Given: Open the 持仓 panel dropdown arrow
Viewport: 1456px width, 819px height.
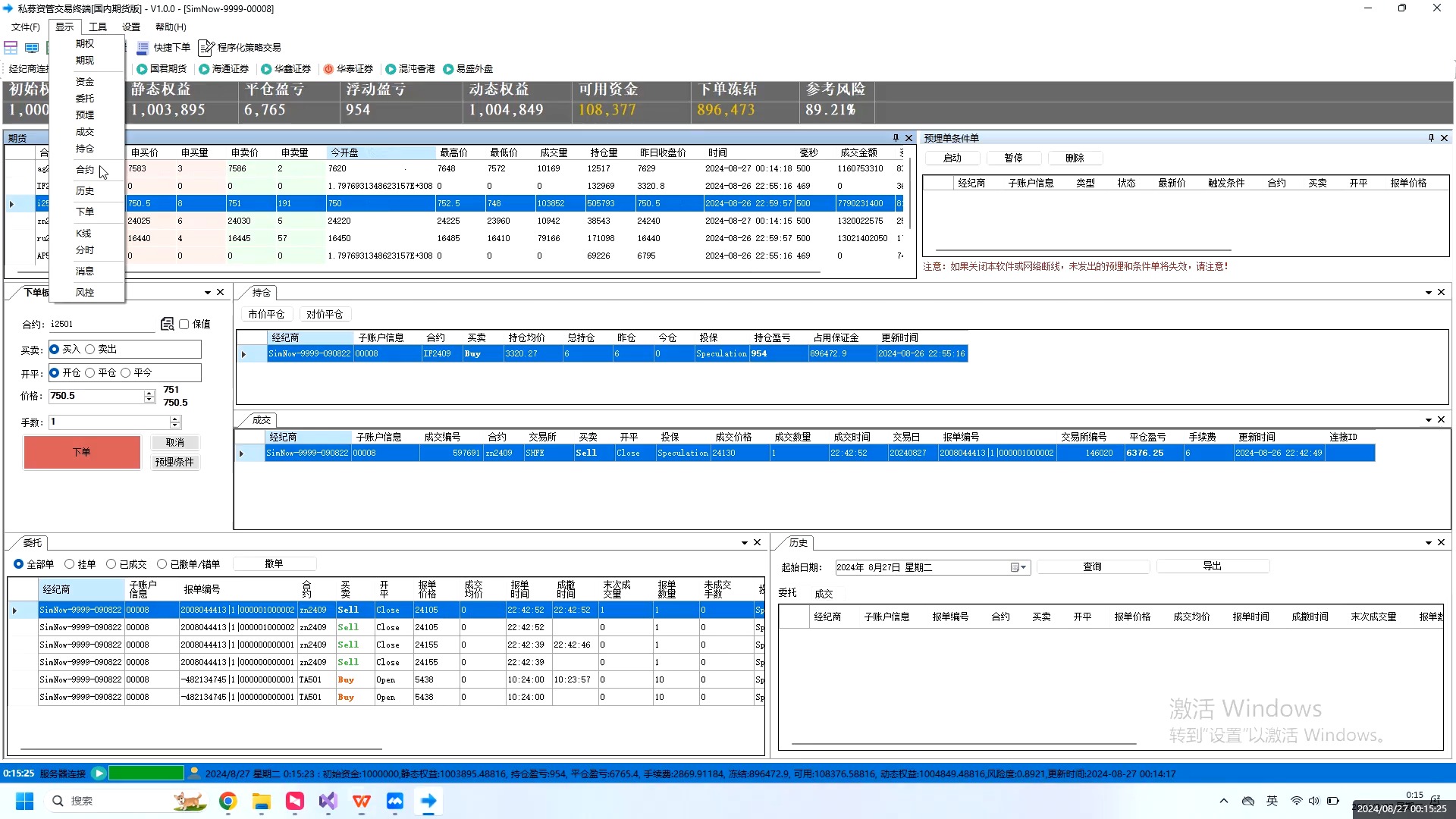Looking at the screenshot, I should point(1428,293).
